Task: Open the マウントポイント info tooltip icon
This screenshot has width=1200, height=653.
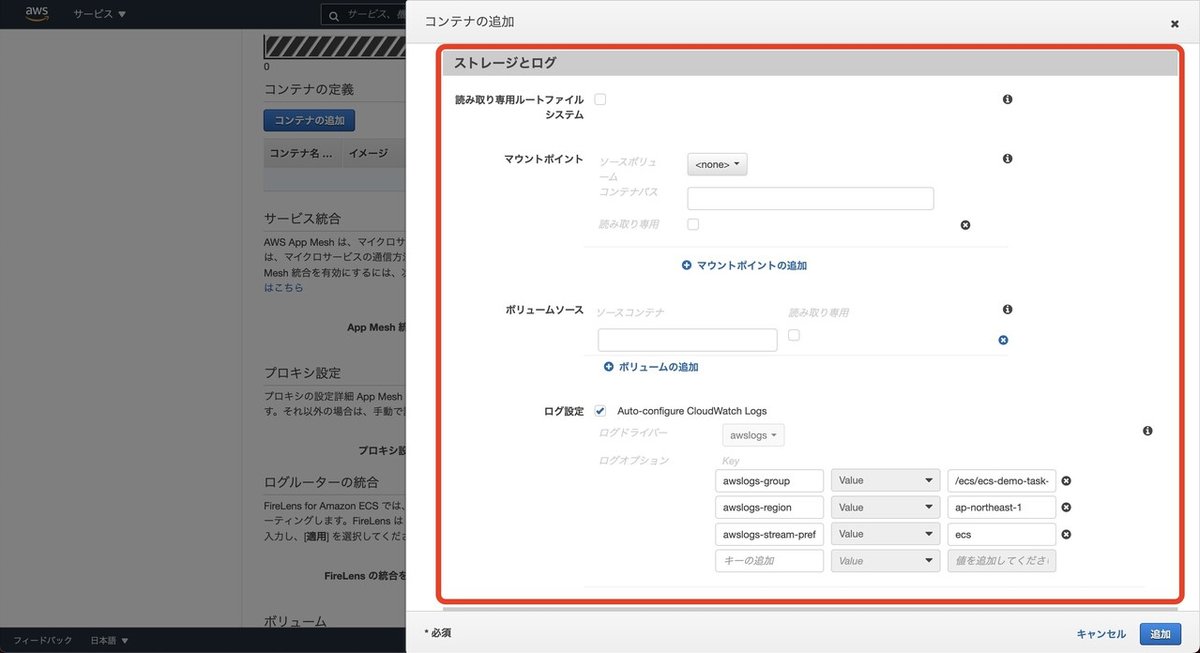Action: click(x=1007, y=158)
